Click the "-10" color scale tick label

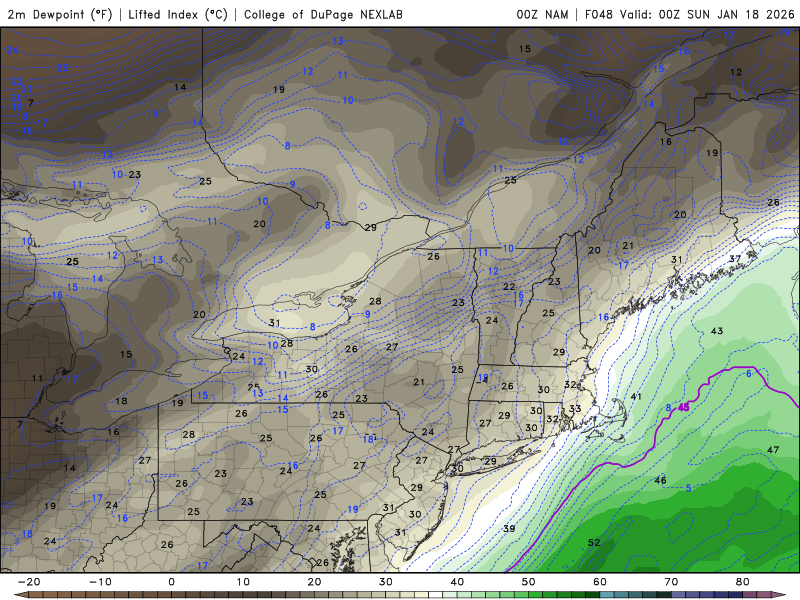pos(100,582)
